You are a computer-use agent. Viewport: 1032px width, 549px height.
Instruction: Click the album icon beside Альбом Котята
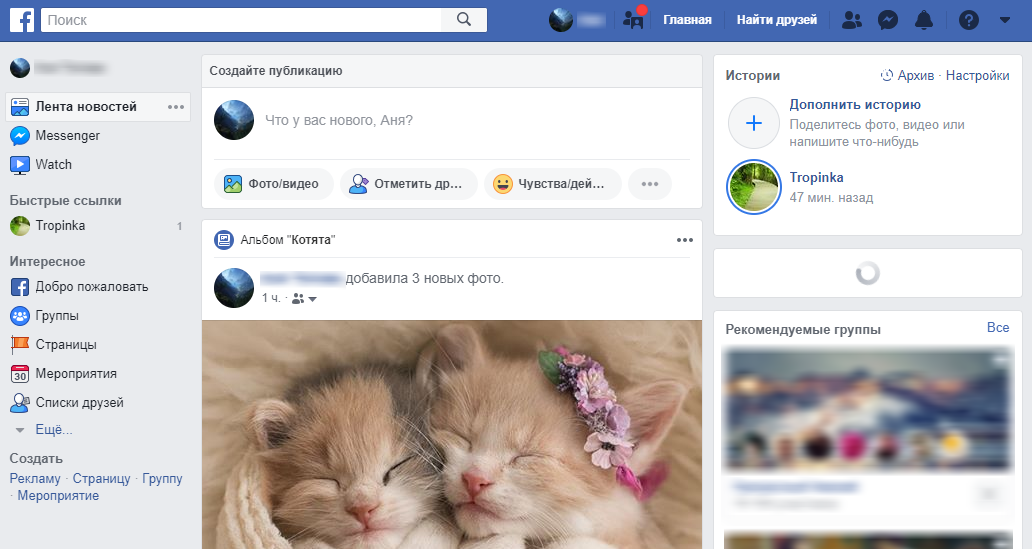pos(224,240)
